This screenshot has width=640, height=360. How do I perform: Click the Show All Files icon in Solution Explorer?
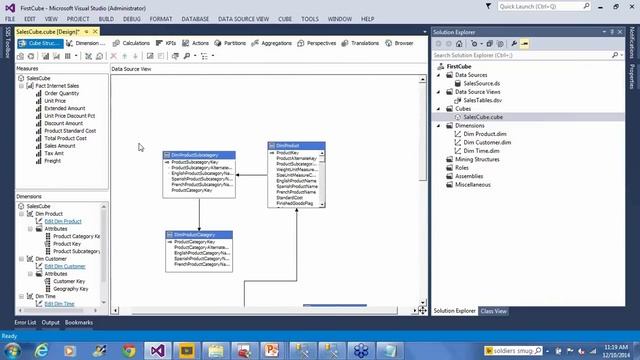point(500,44)
